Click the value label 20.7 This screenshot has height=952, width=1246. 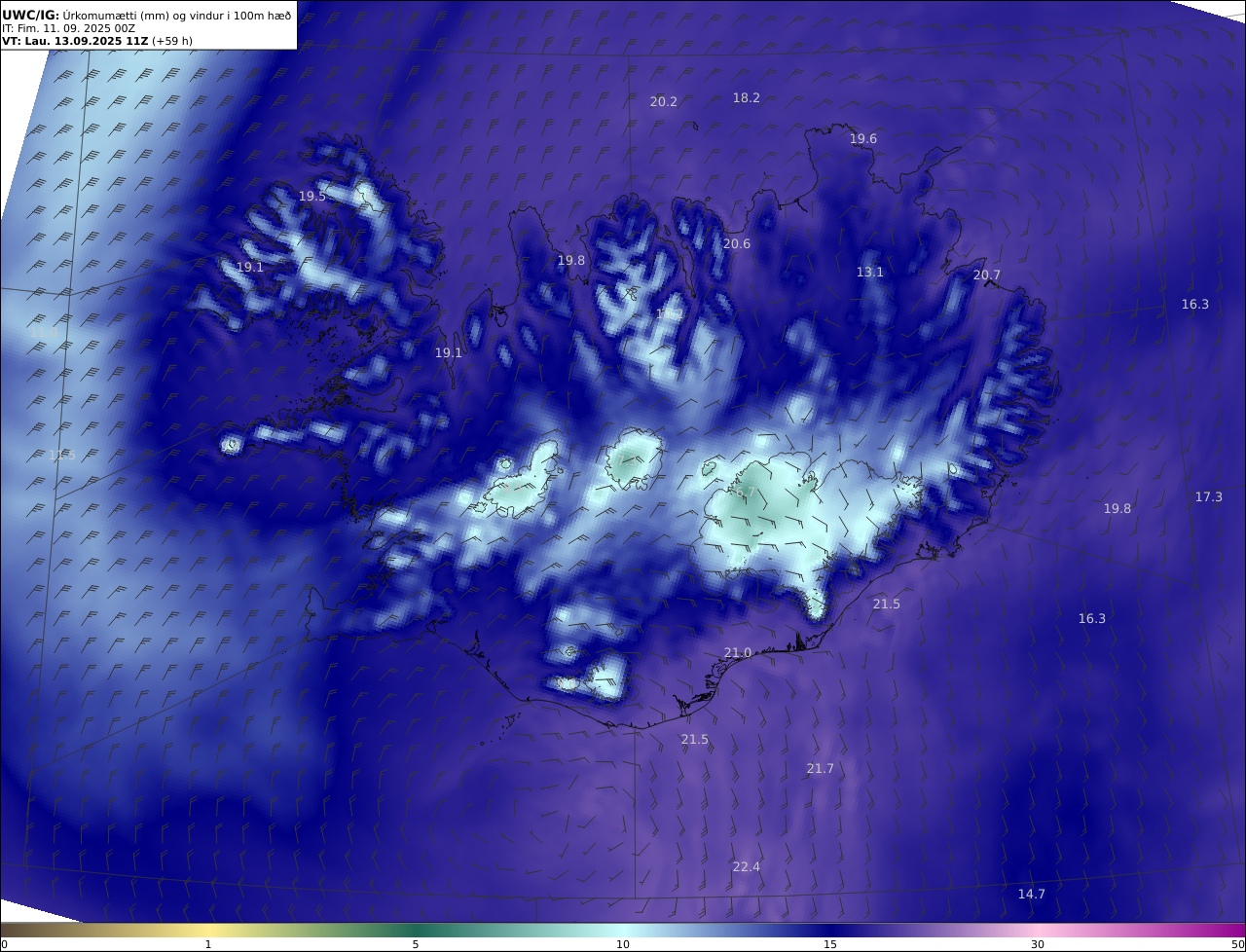click(x=987, y=275)
